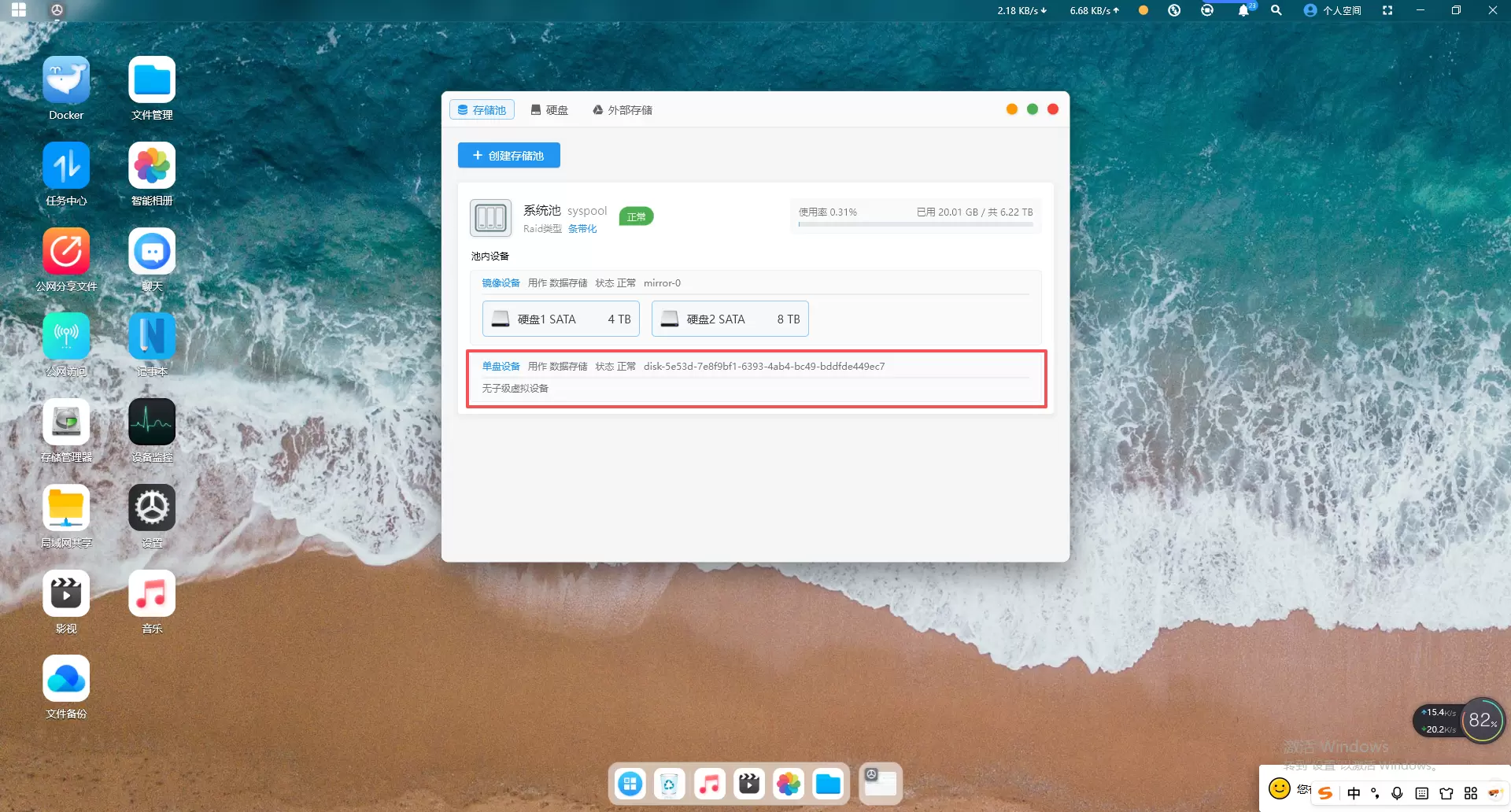Open the Docker app icon
This screenshot has height=812, width=1511.
click(66, 81)
